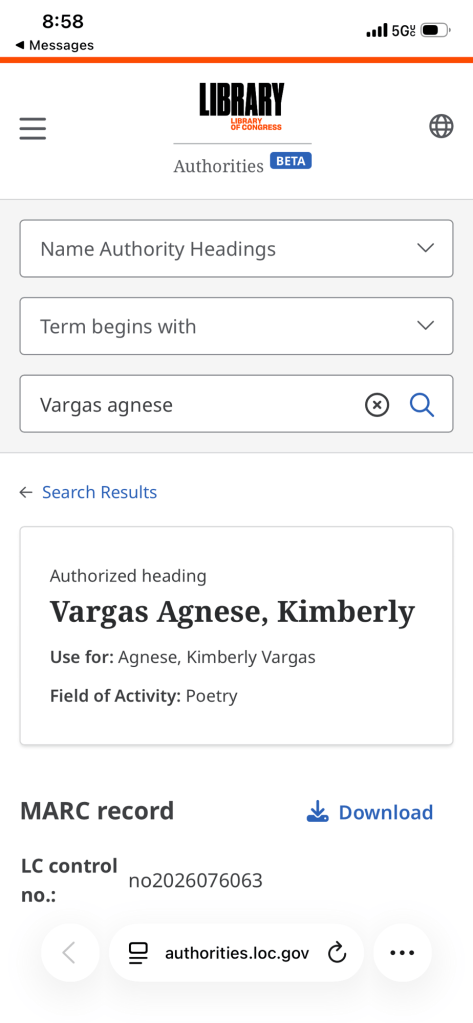The image size is (473, 1023).
Task: Open the Term begins with dropdown
Action: point(236,326)
